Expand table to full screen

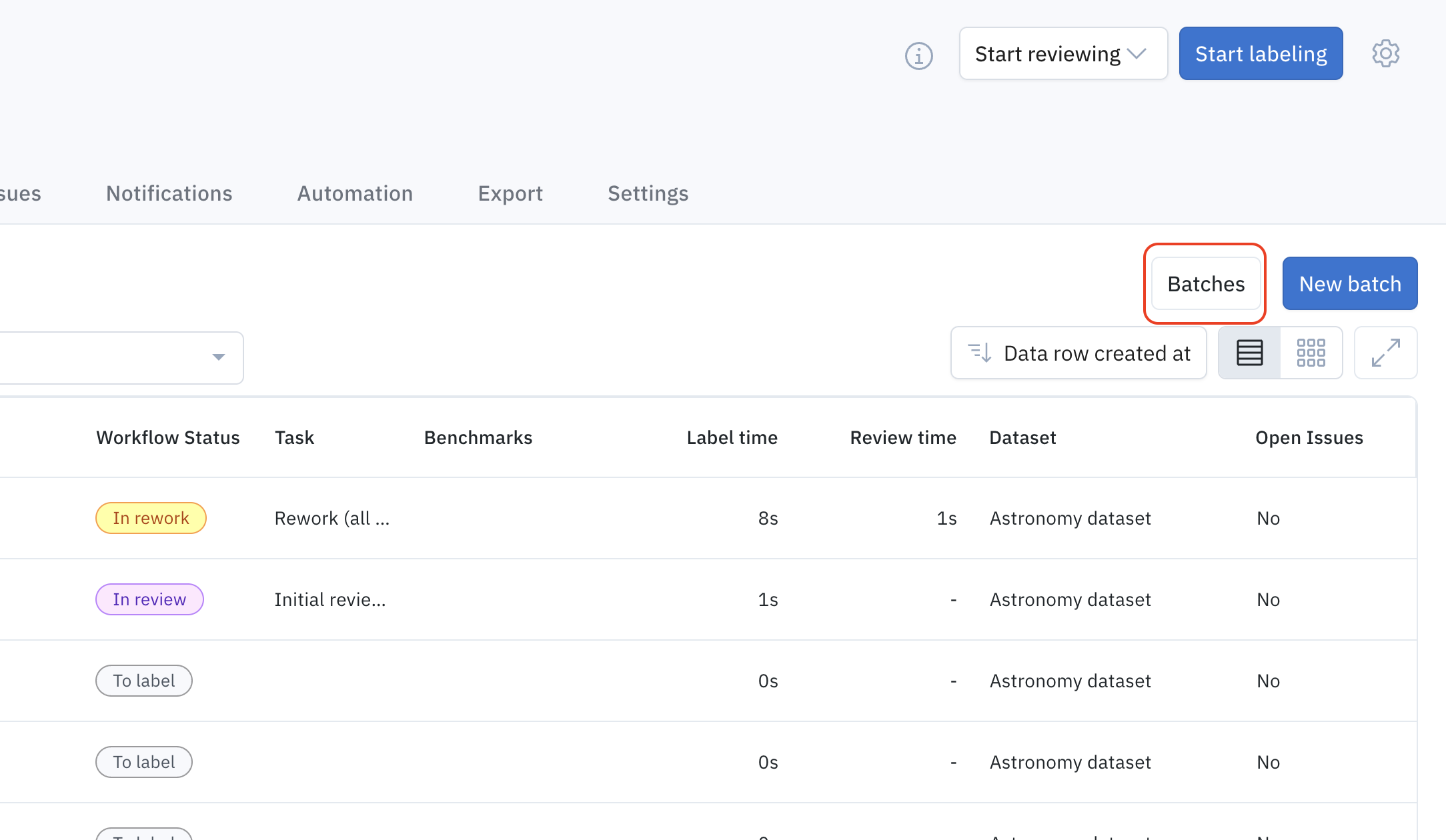tap(1385, 353)
